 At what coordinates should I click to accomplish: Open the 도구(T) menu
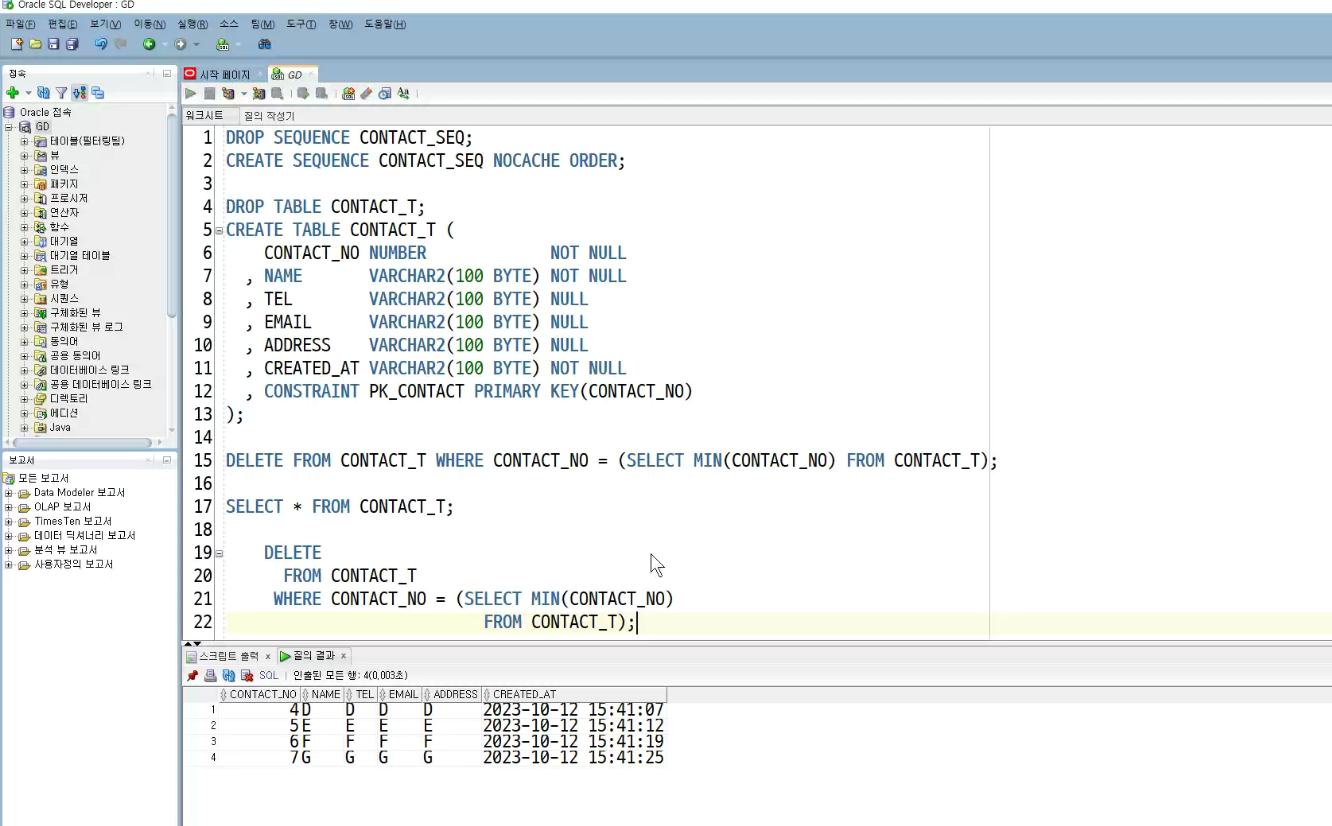point(301,24)
